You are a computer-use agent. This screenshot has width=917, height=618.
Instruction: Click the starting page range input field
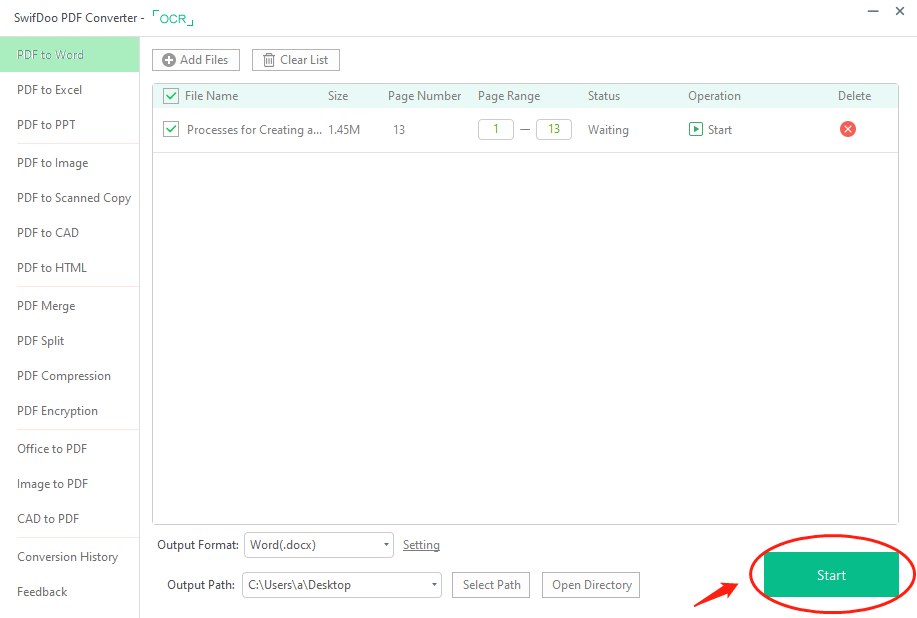tap(495, 129)
